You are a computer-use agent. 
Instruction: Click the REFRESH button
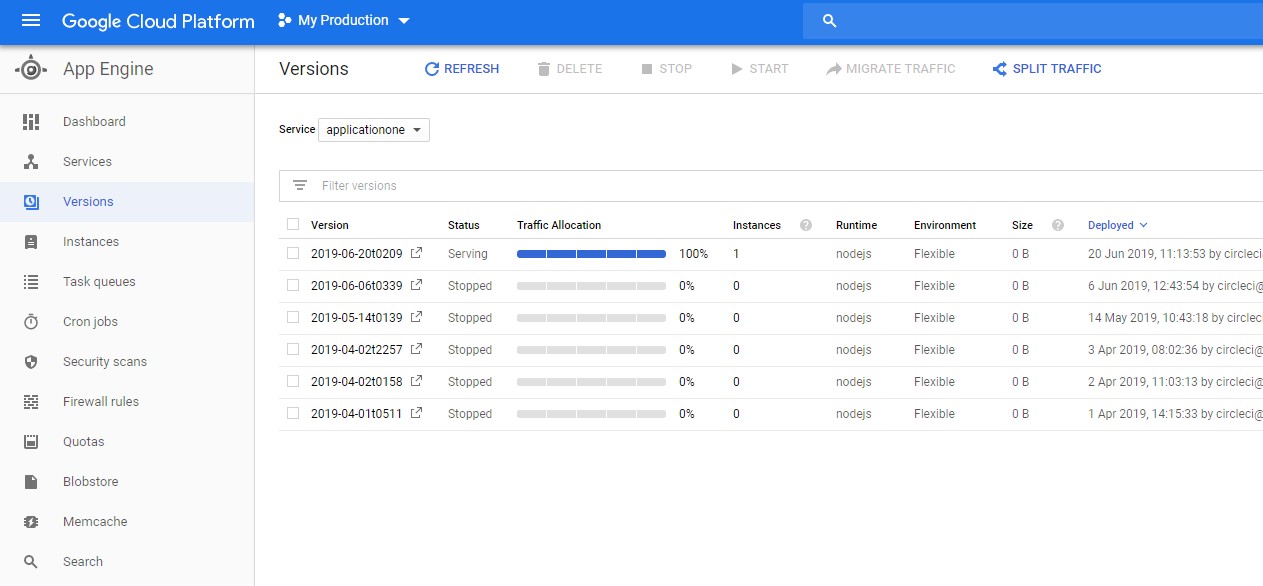click(x=462, y=69)
